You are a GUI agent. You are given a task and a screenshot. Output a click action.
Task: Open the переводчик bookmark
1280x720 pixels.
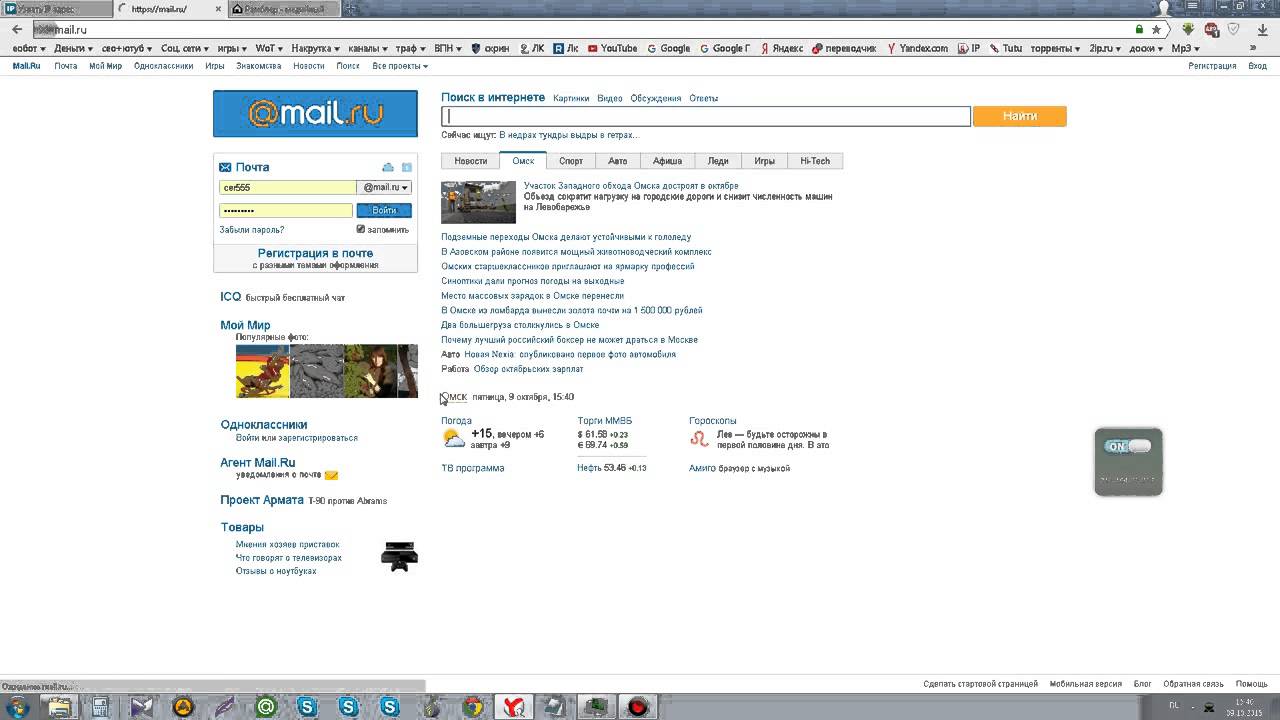[x=845, y=48]
